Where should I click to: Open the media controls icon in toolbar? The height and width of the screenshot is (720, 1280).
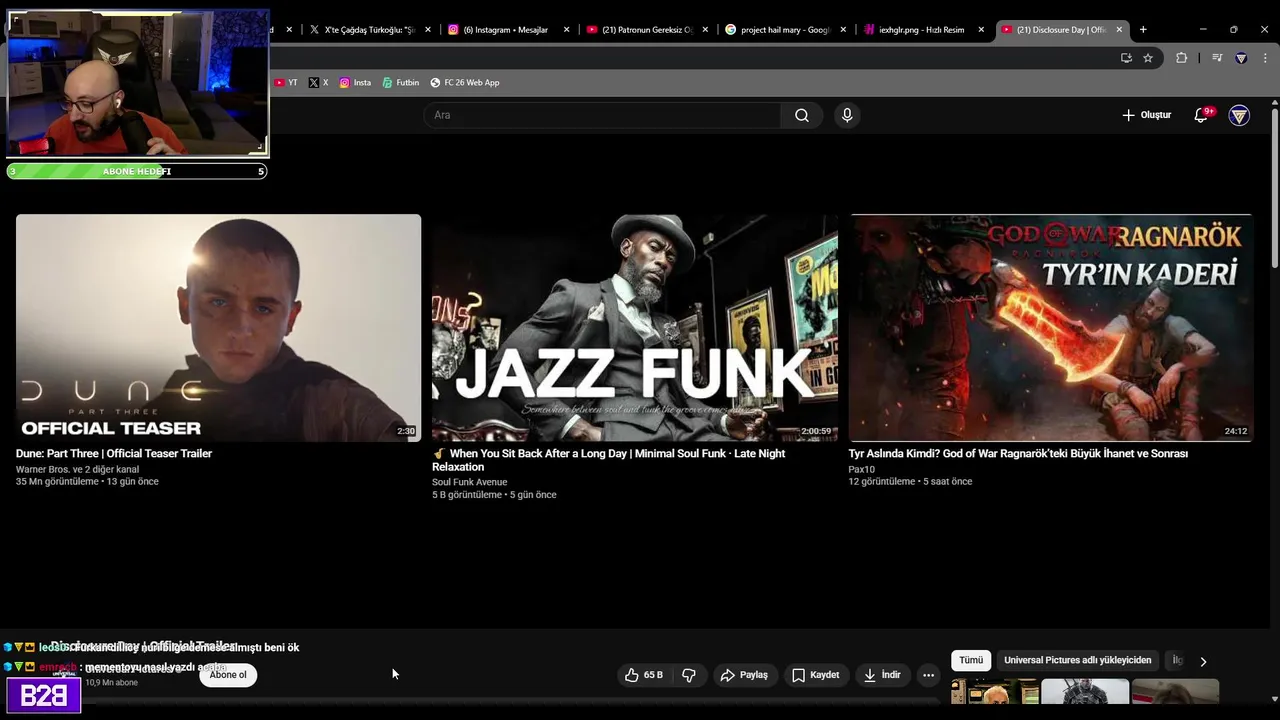(x=1217, y=58)
